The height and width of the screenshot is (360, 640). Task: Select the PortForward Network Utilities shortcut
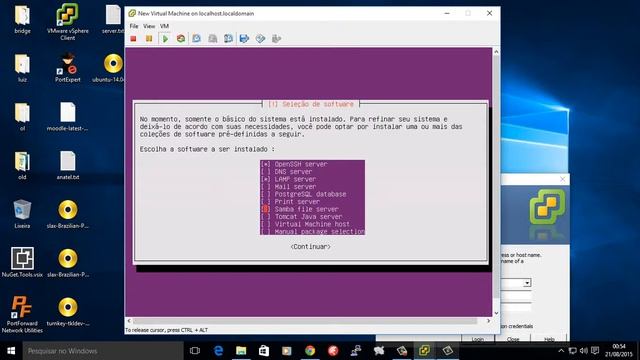coord(22,314)
